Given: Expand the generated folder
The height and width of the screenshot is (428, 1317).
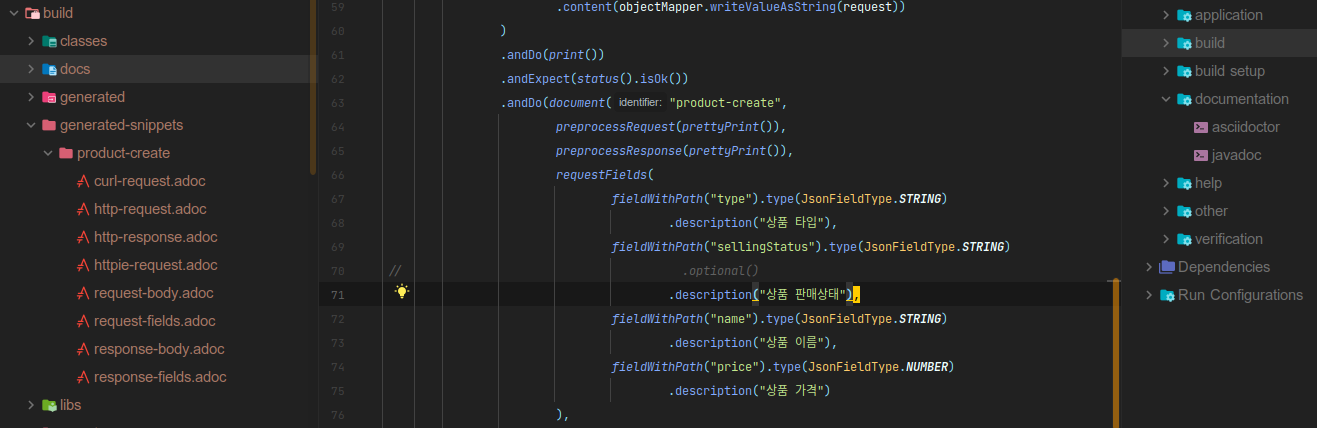Looking at the screenshot, I should click(31, 97).
